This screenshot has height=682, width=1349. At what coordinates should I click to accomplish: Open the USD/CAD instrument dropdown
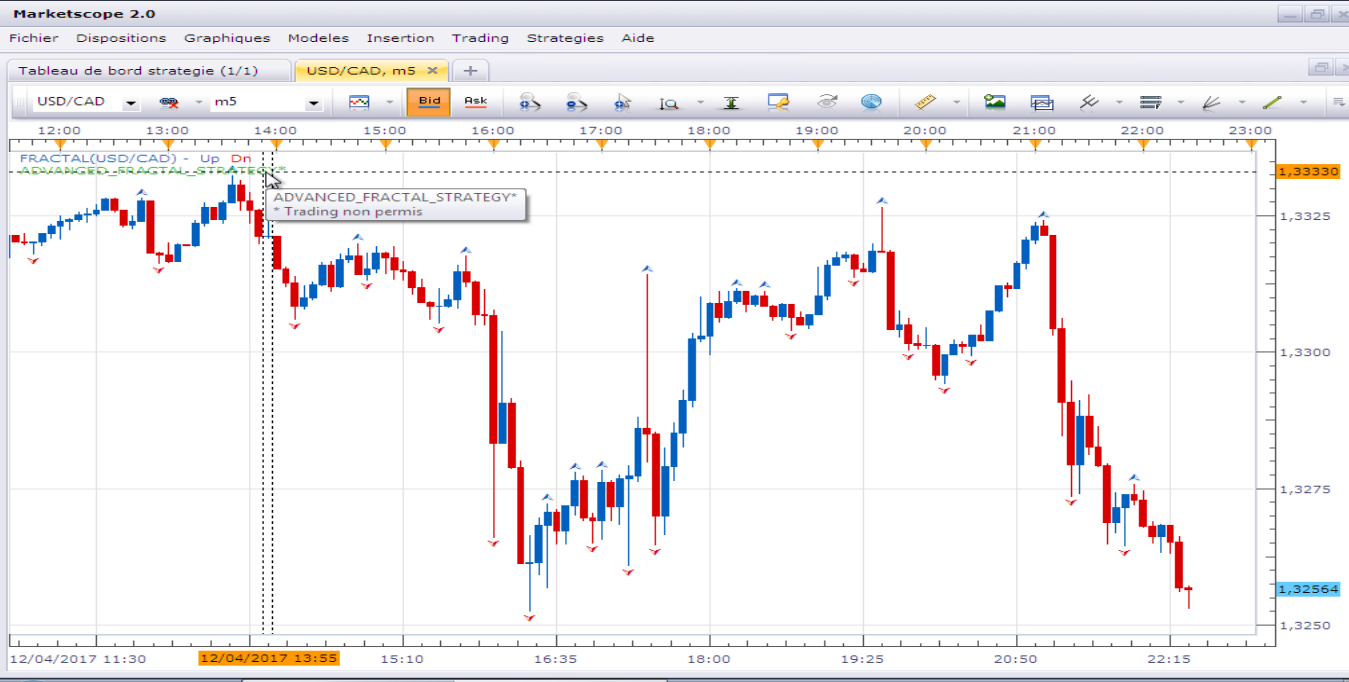pyautogui.click(x=131, y=102)
